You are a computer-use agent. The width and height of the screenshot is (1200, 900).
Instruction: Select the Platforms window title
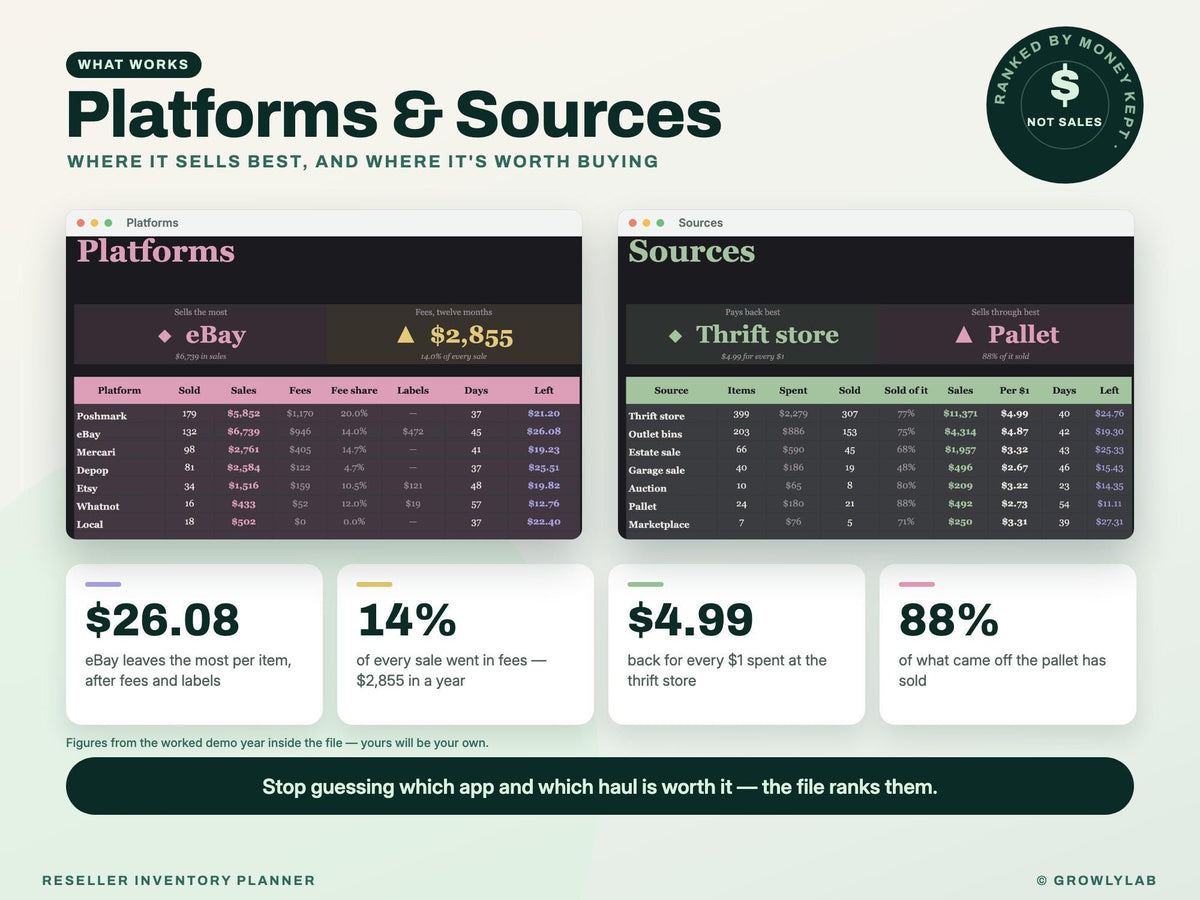152,223
